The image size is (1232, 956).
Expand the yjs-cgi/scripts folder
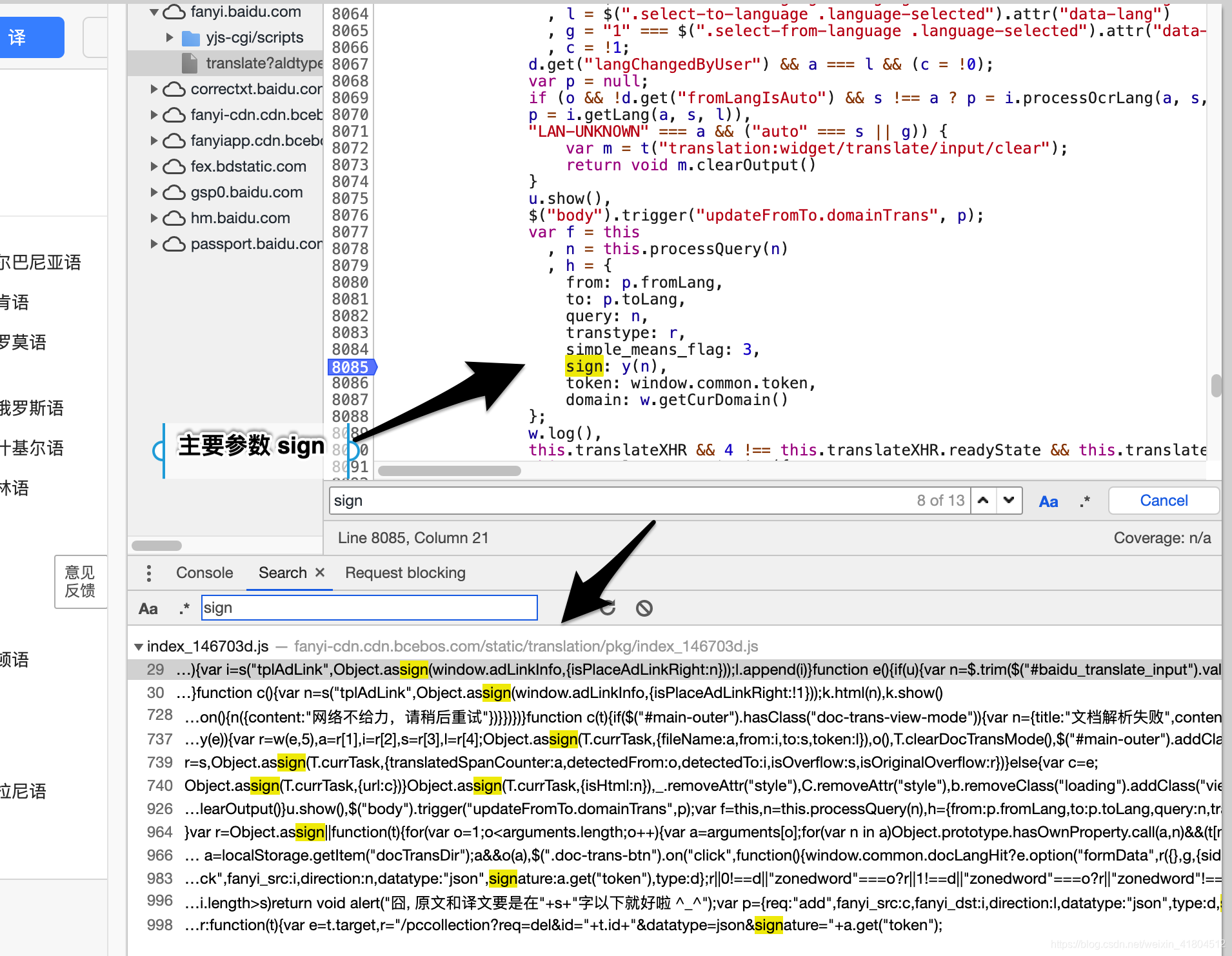[170, 37]
